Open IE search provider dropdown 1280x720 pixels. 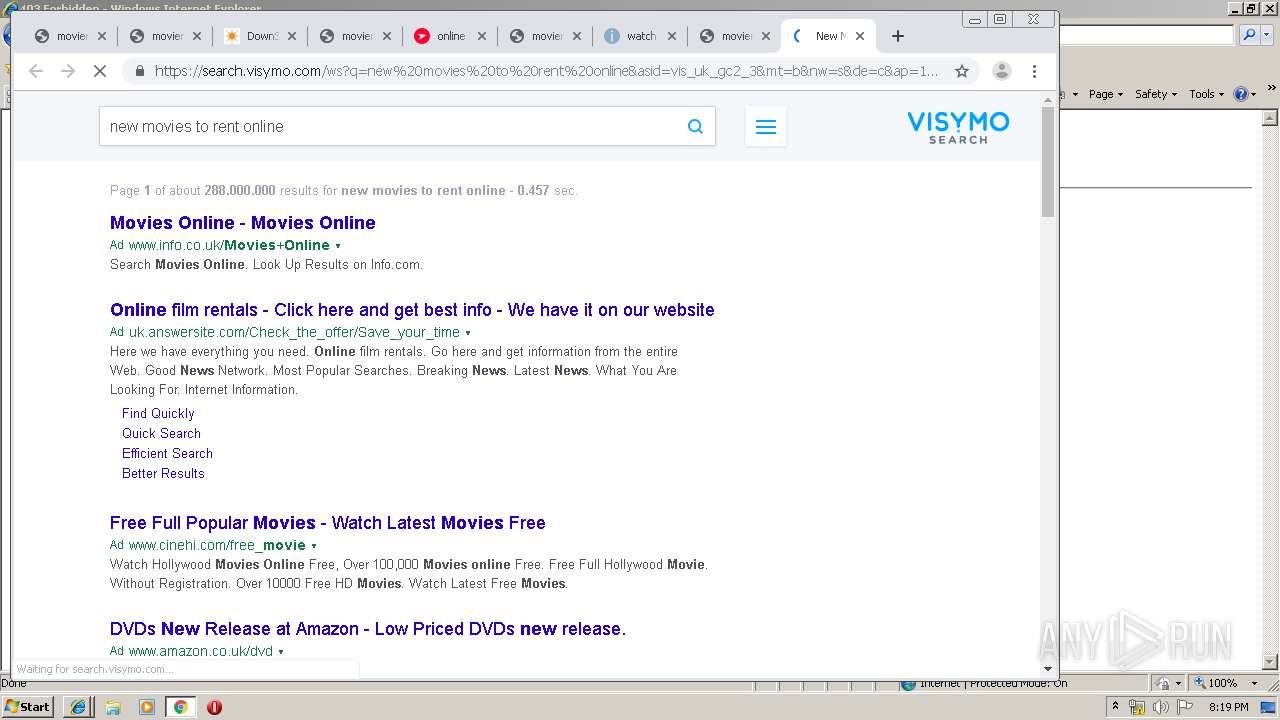tap(1268, 35)
